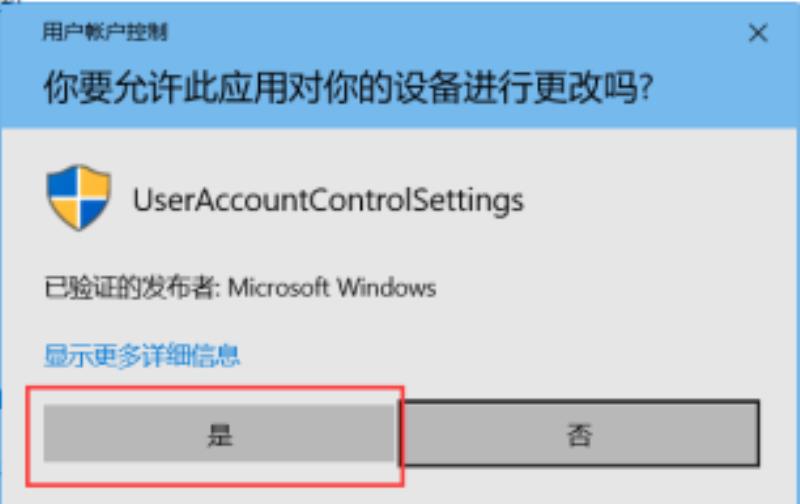This screenshot has width=800, height=504.
Task: Open the 显示更多详细信息 link
Action: pyautogui.click(x=141, y=356)
